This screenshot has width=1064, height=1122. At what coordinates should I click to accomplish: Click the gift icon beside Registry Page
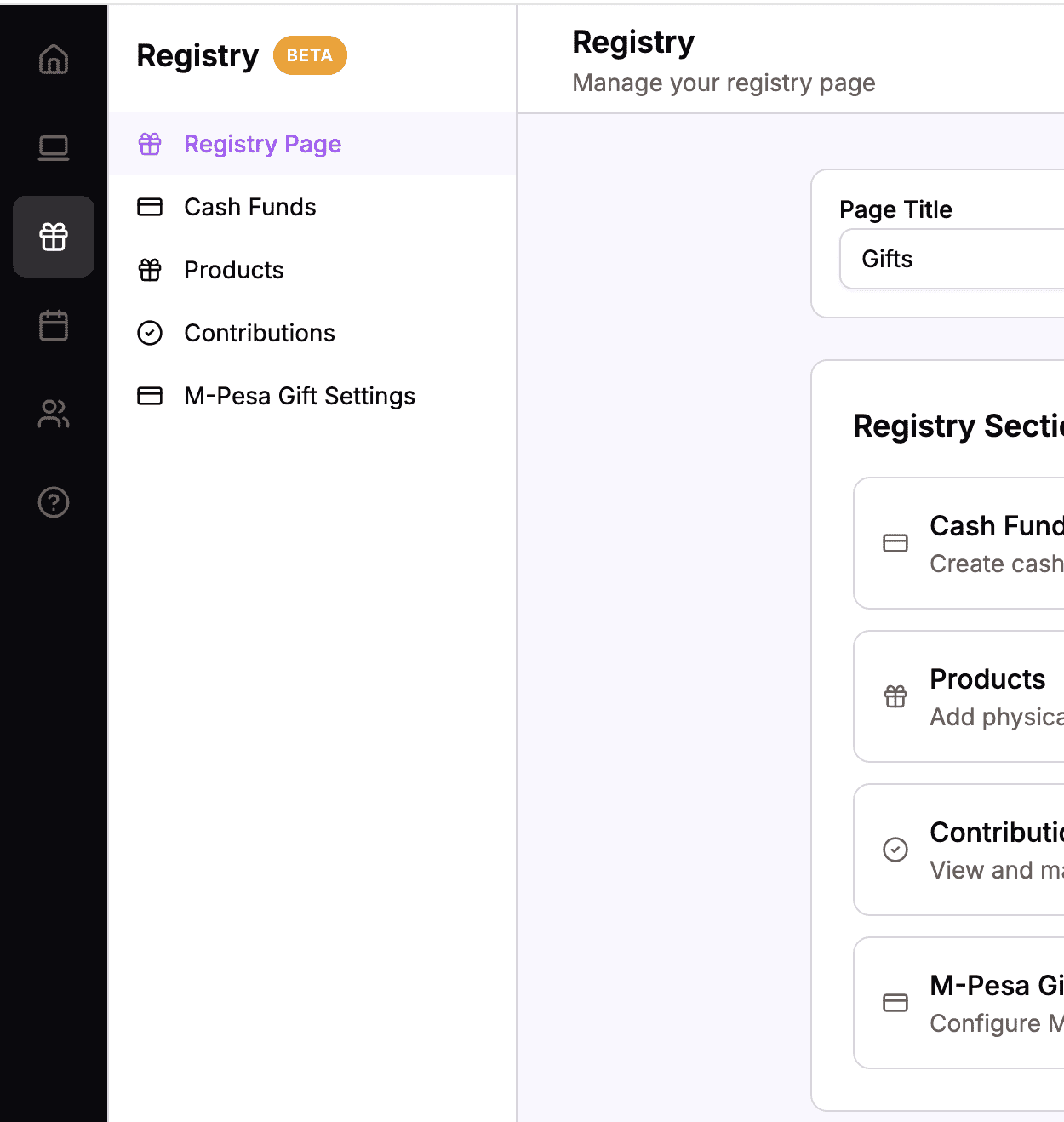150,144
